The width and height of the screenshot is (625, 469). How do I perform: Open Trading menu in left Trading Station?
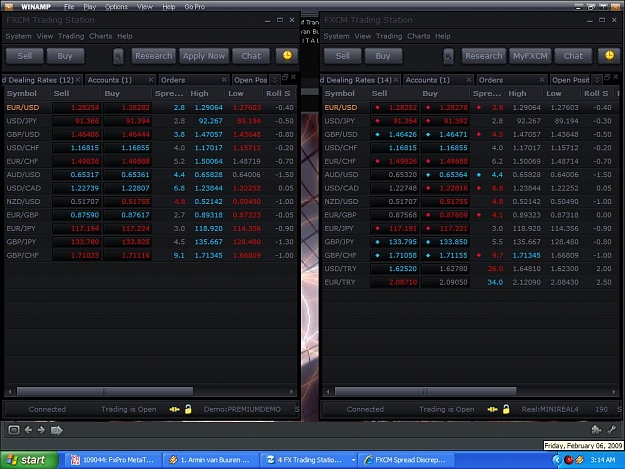click(71, 36)
